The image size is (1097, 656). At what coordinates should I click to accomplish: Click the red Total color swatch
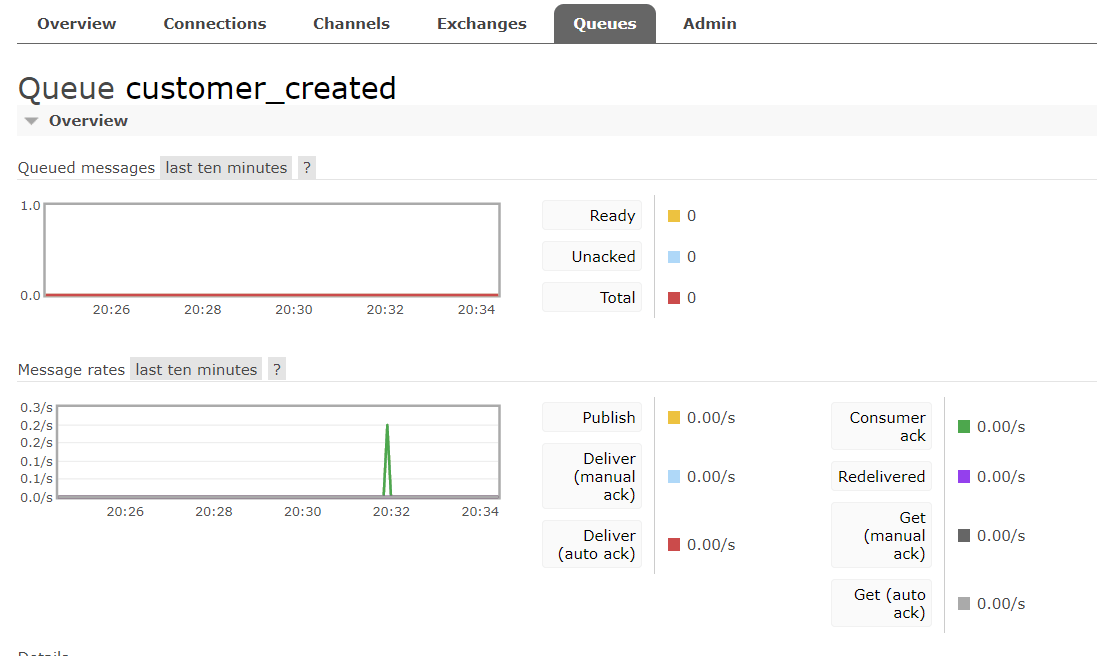[x=674, y=298]
